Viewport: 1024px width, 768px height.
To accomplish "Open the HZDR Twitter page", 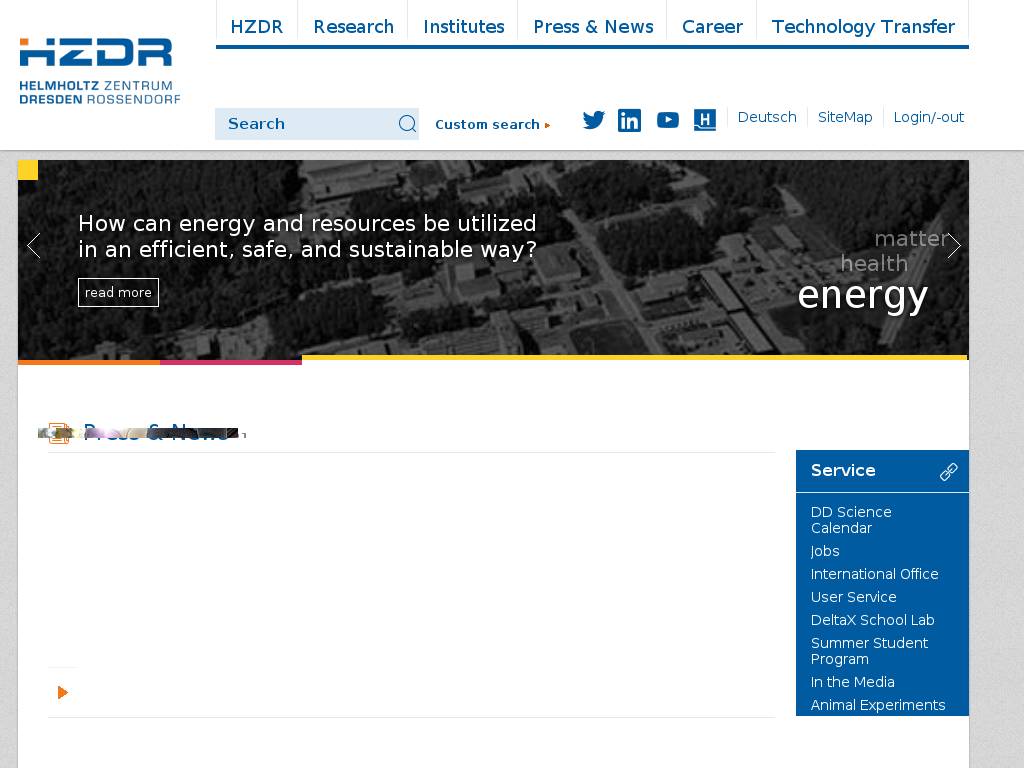I will [x=594, y=120].
